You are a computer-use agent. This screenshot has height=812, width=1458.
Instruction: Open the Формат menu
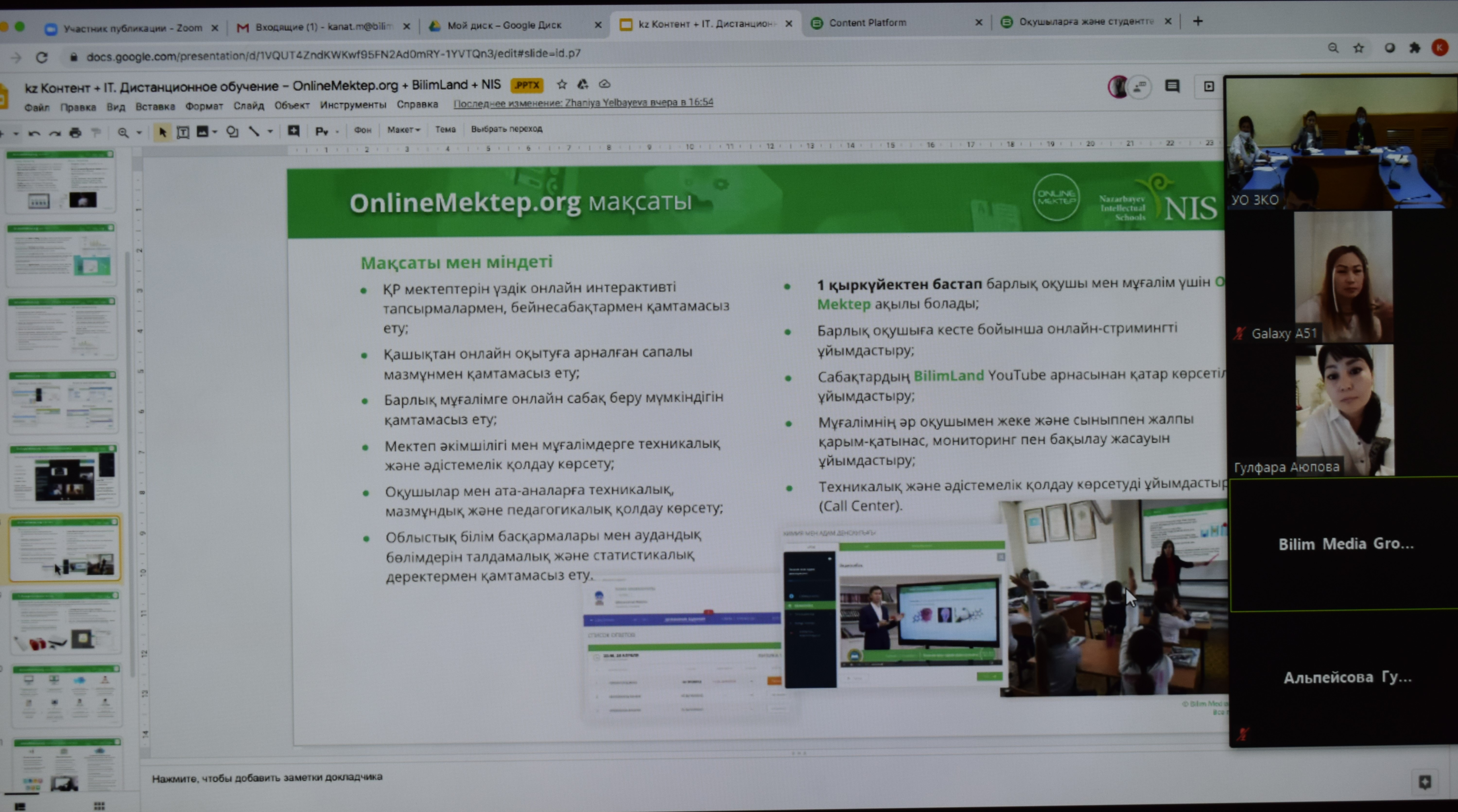pyautogui.click(x=204, y=106)
